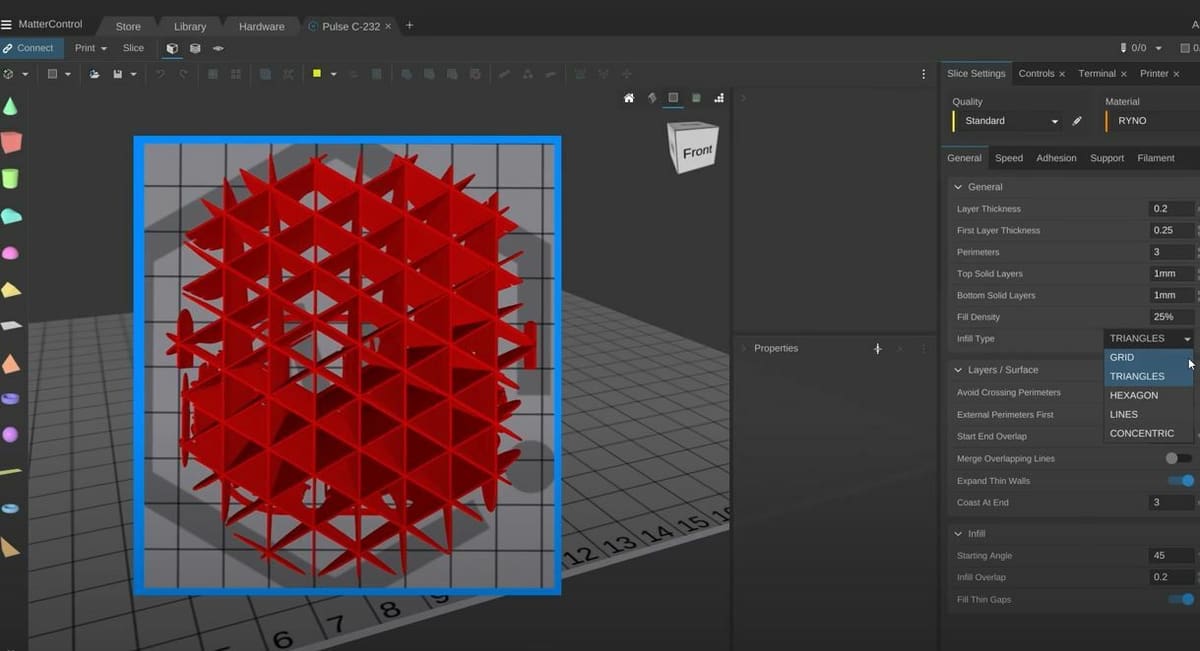Open the Hardware tab
Image resolution: width=1200 pixels, height=651 pixels.
point(261,26)
